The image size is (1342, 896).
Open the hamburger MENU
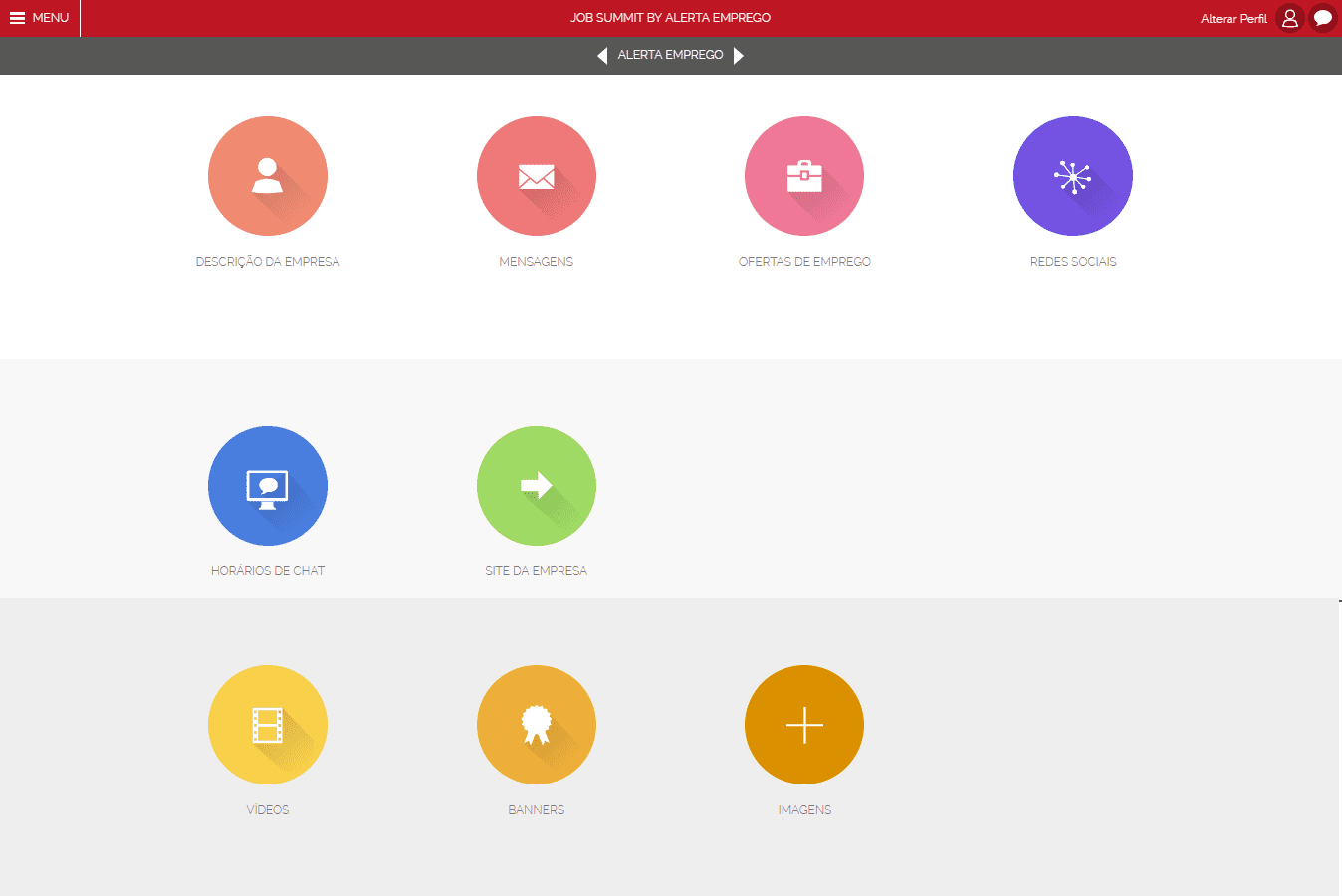point(40,18)
